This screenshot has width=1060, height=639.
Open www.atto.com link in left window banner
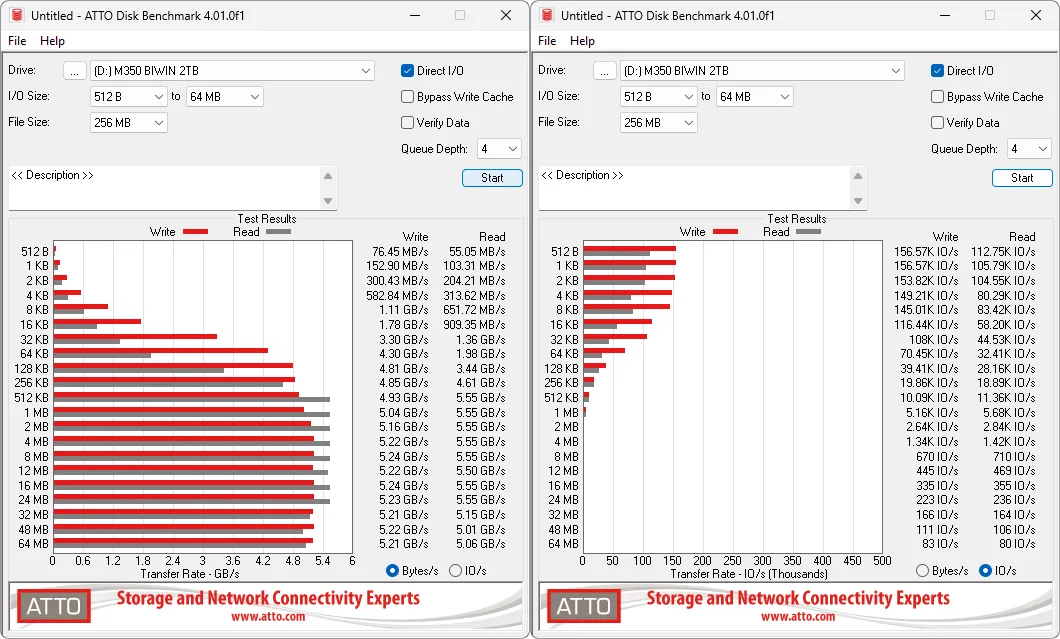click(x=268, y=617)
